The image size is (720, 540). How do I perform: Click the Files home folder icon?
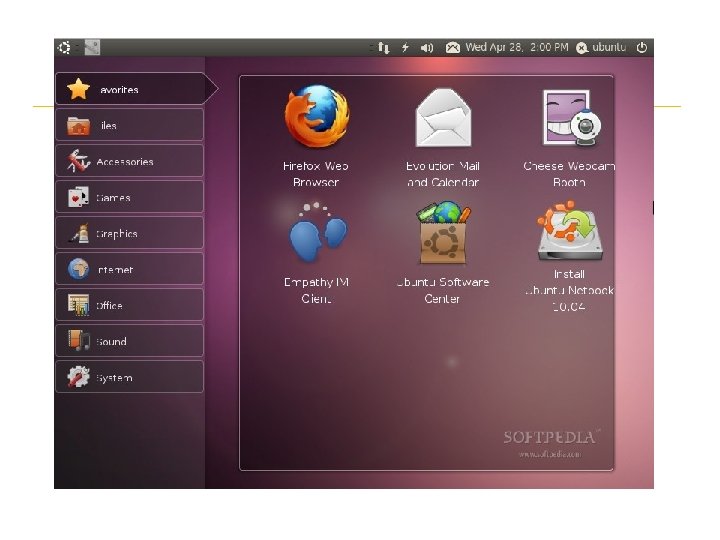79,126
